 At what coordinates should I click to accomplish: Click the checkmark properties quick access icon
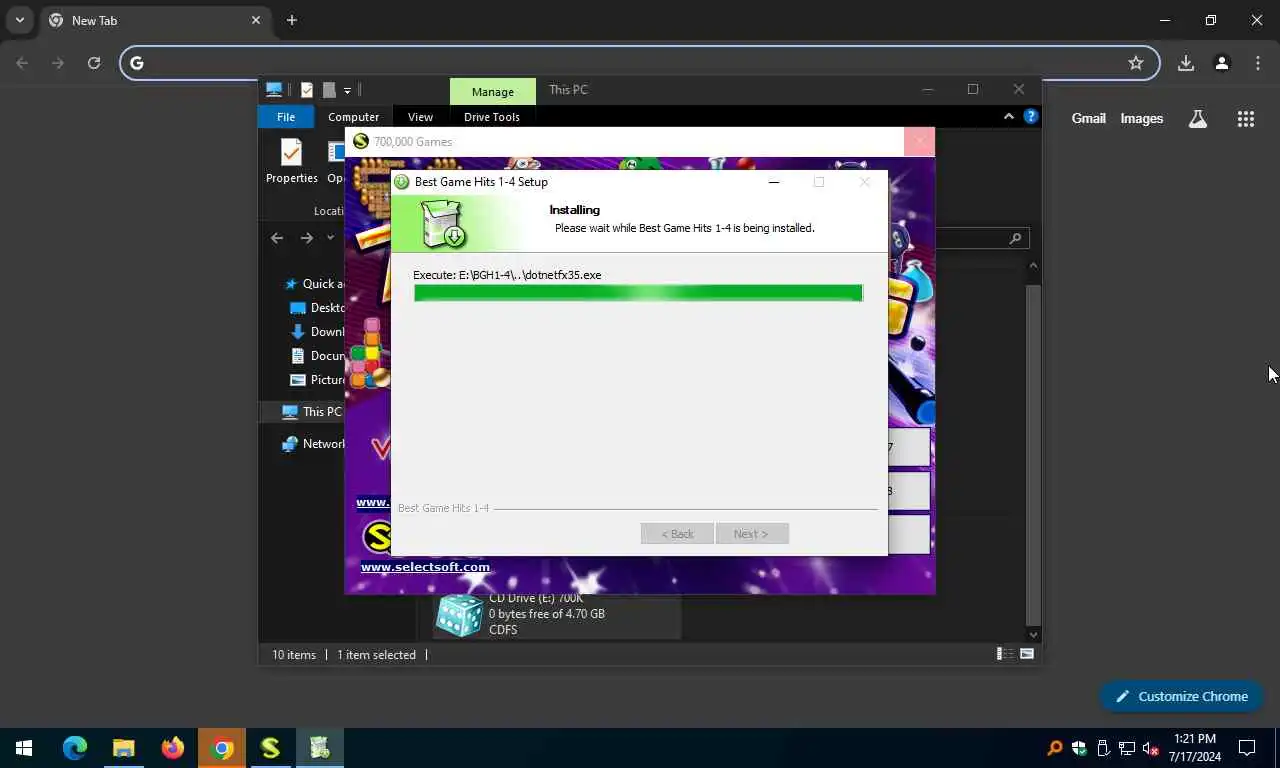(x=307, y=90)
